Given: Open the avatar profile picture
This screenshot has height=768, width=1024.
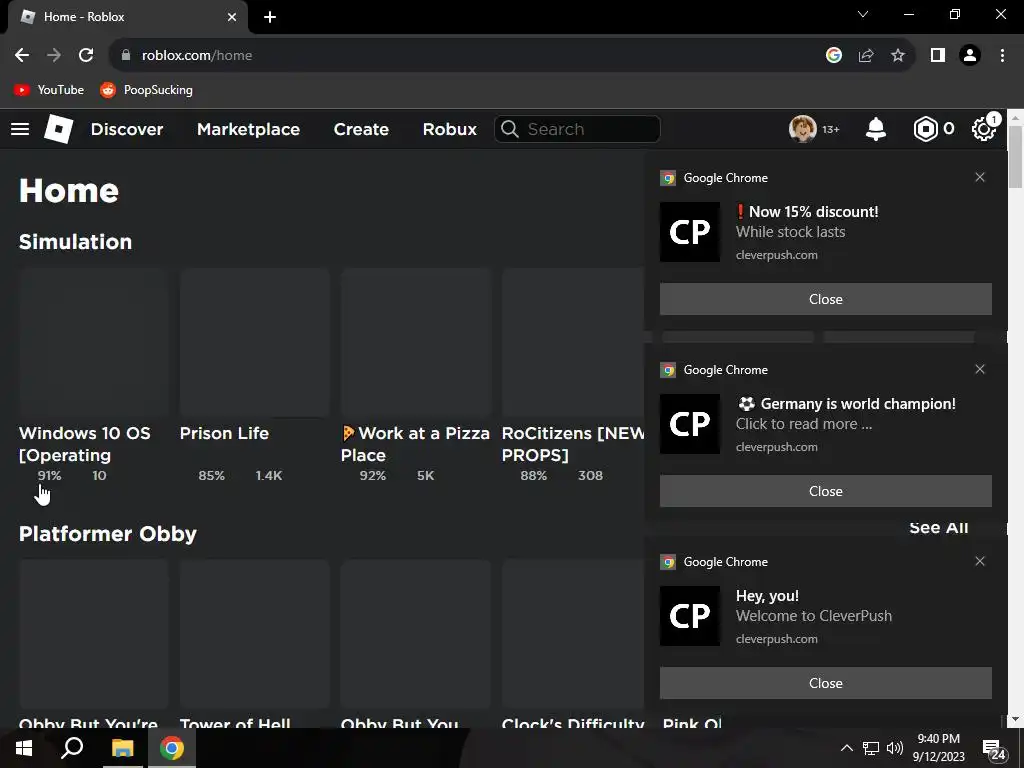Looking at the screenshot, I should [802, 129].
